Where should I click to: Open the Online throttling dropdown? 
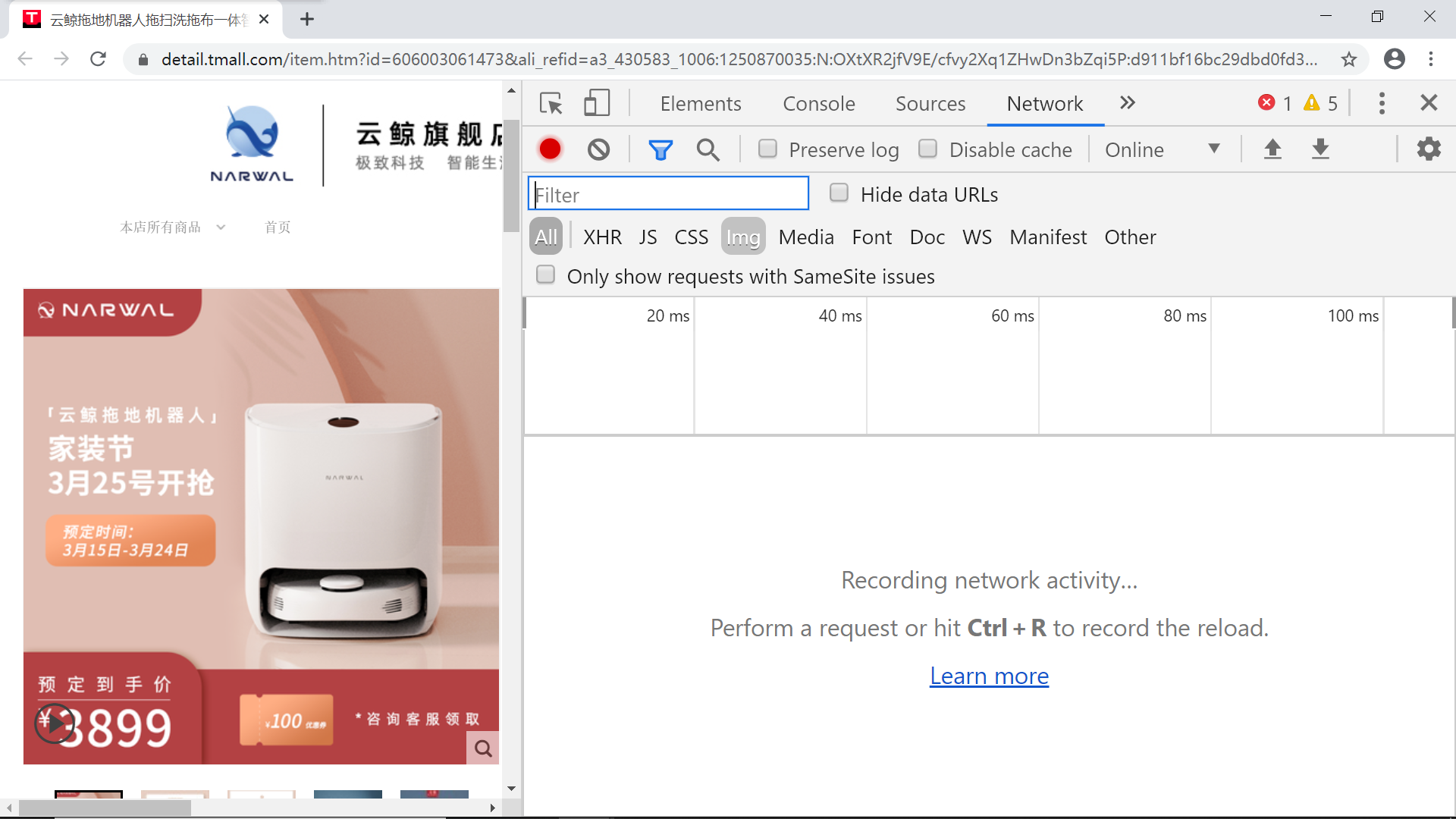(x=1162, y=149)
